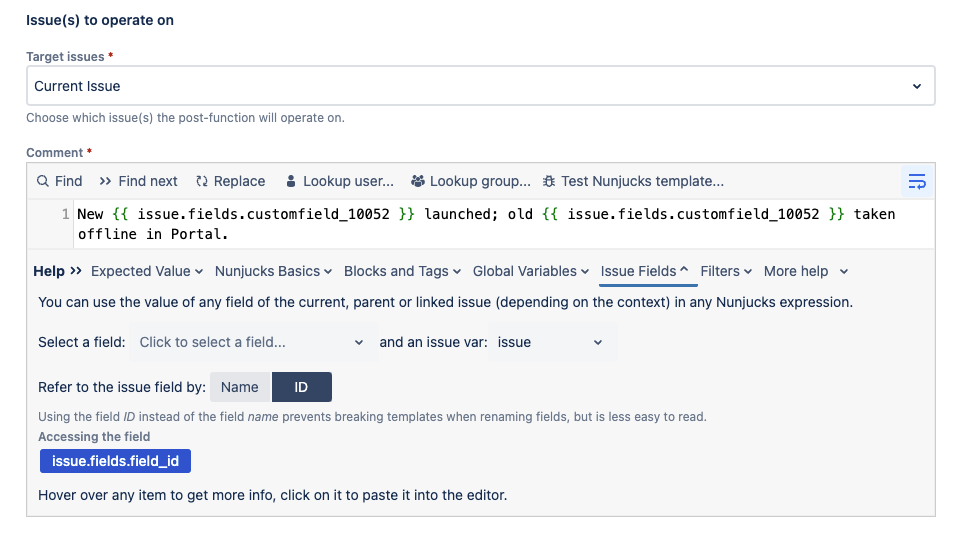Select refer to field by Name
The height and width of the screenshot is (545, 966).
[240, 387]
